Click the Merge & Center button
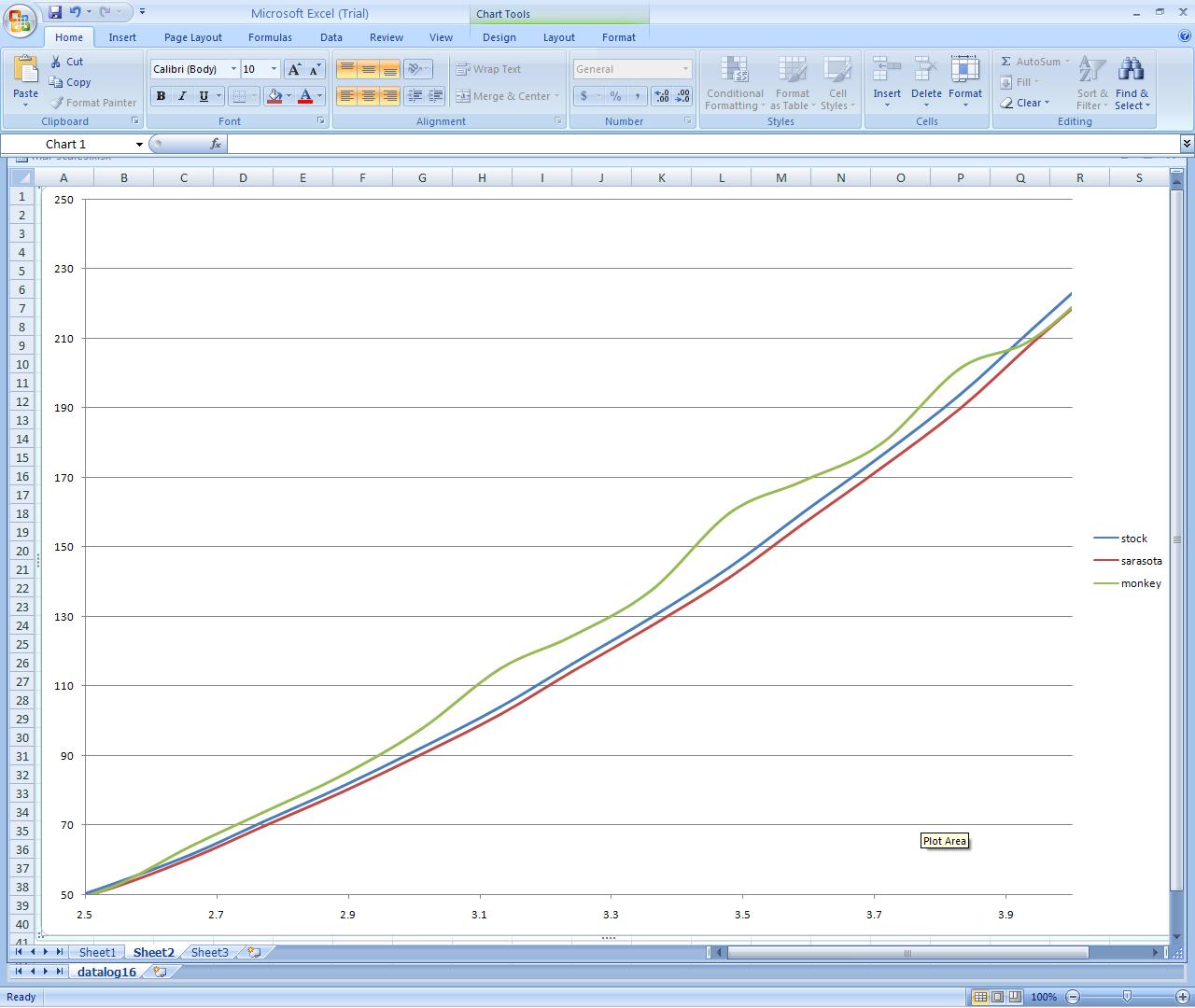Image resolution: width=1195 pixels, height=1008 pixels. point(502,96)
